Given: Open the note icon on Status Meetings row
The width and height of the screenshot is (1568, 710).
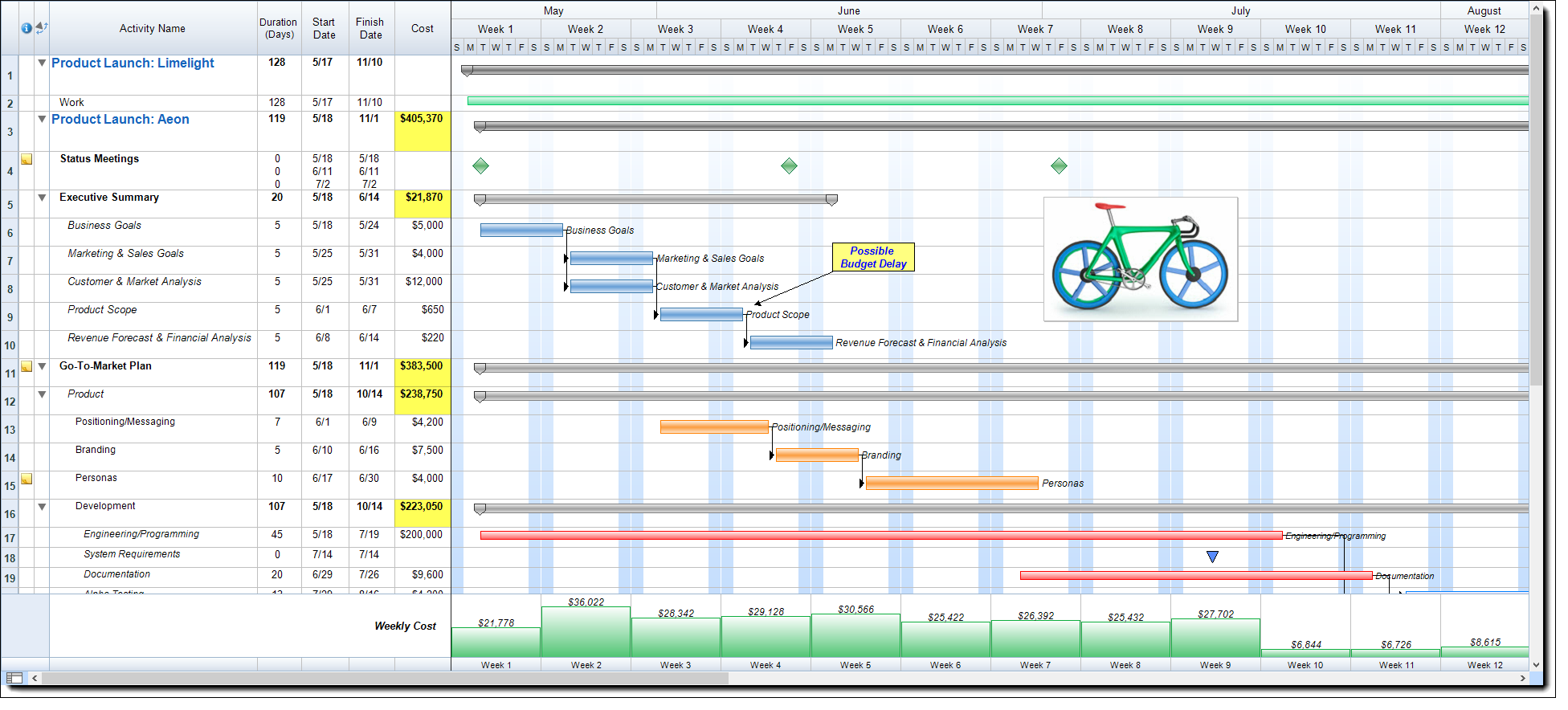Looking at the screenshot, I should 27,160.
